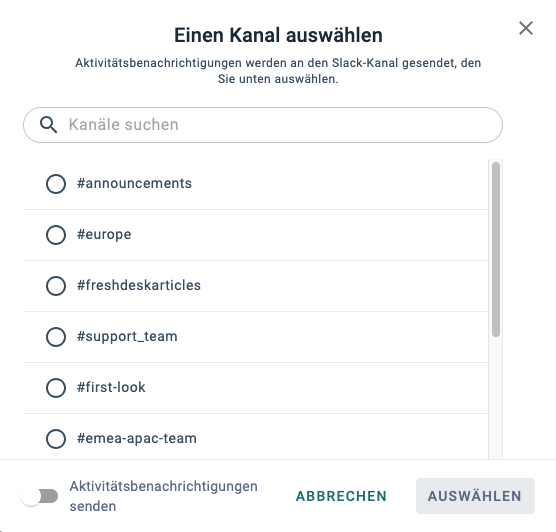Screen dimensions: 556x532
Task: Click the #first-look channel name
Action: pyautogui.click(x=111, y=387)
